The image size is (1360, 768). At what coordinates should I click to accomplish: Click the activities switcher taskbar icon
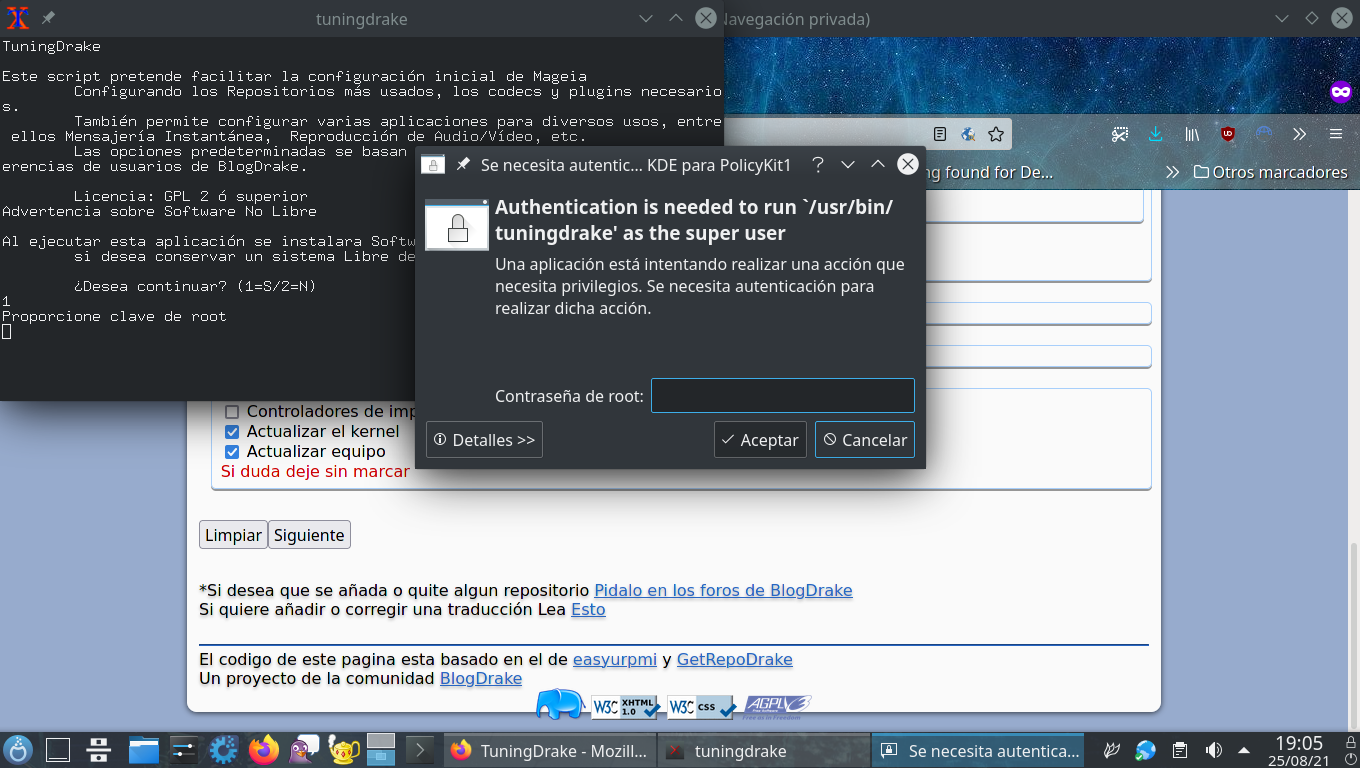tap(98, 750)
